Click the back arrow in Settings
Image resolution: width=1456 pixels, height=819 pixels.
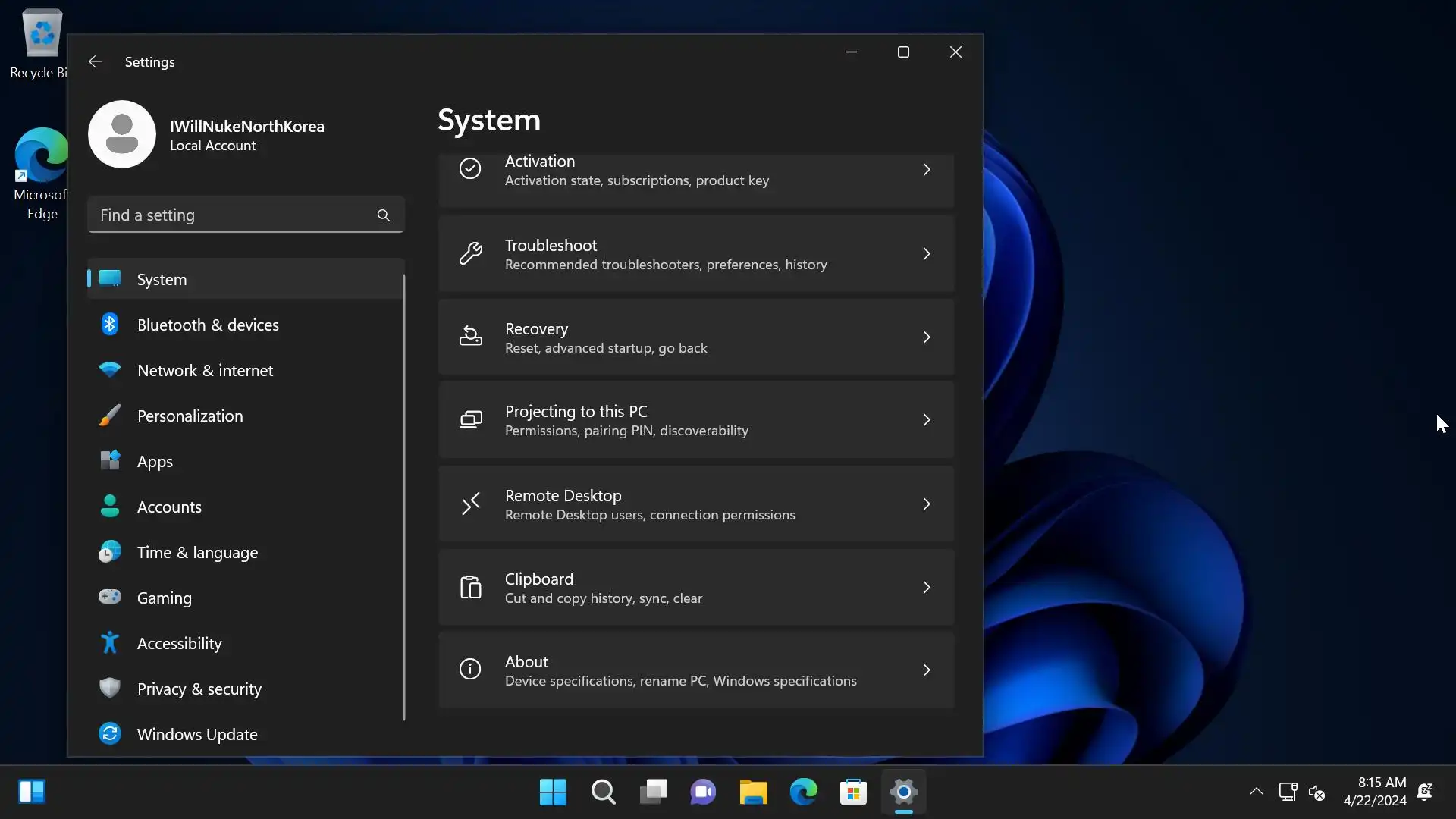(x=95, y=61)
